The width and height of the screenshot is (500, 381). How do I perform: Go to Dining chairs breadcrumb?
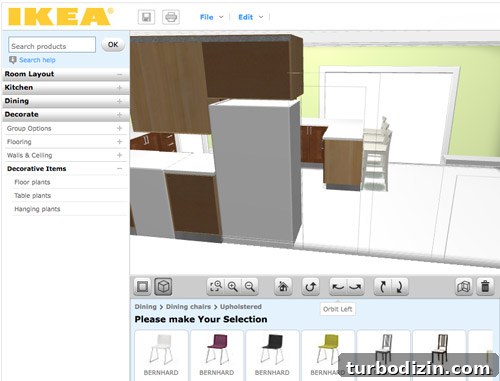pyautogui.click(x=188, y=307)
